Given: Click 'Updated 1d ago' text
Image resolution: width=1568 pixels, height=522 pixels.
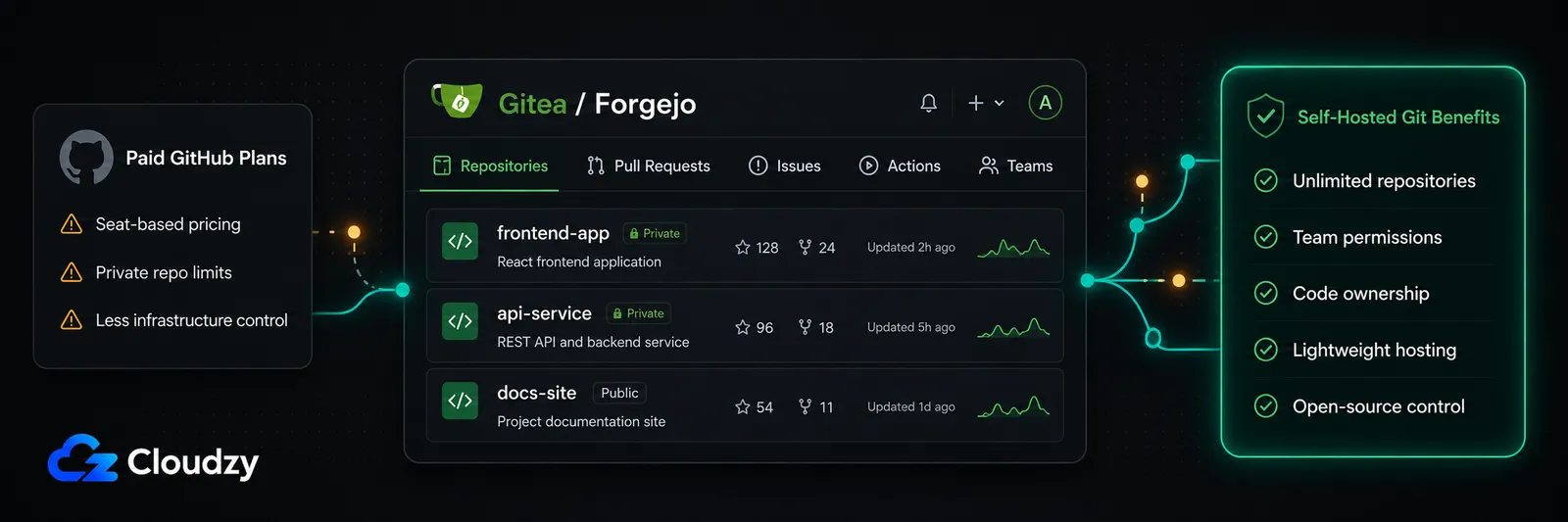Looking at the screenshot, I should pyautogui.click(x=910, y=406).
